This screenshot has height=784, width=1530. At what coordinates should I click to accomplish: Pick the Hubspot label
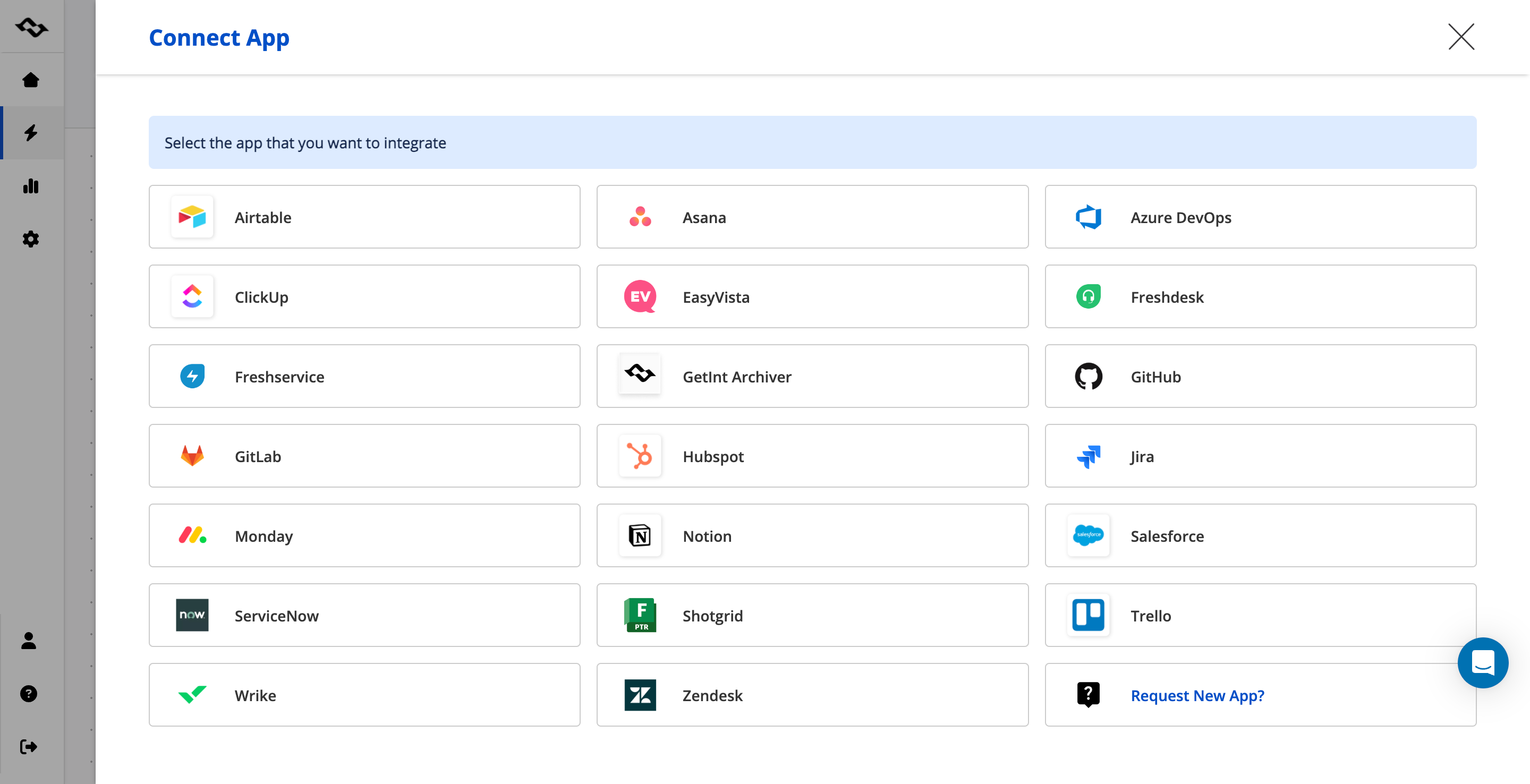point(713,456)
